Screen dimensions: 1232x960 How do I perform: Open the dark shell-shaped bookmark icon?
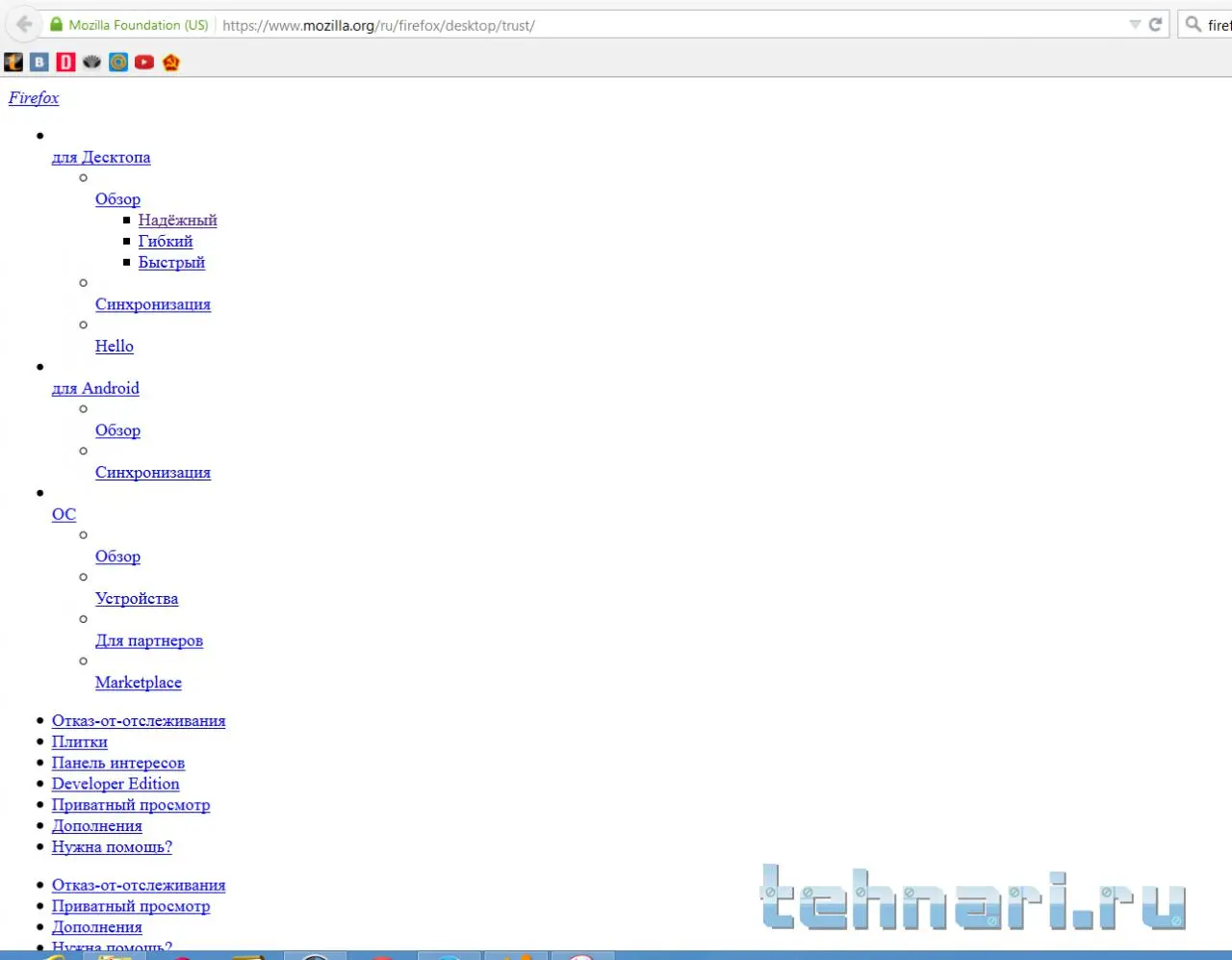91,63
